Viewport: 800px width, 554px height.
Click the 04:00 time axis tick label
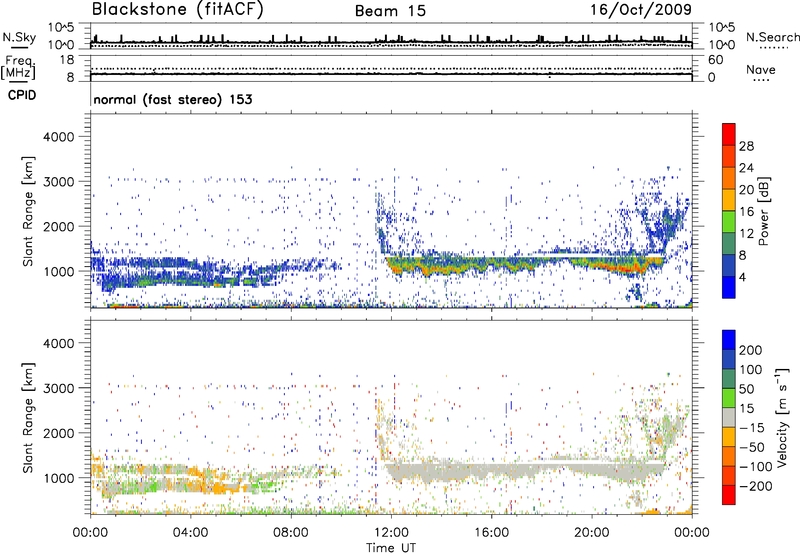(190, 533)
